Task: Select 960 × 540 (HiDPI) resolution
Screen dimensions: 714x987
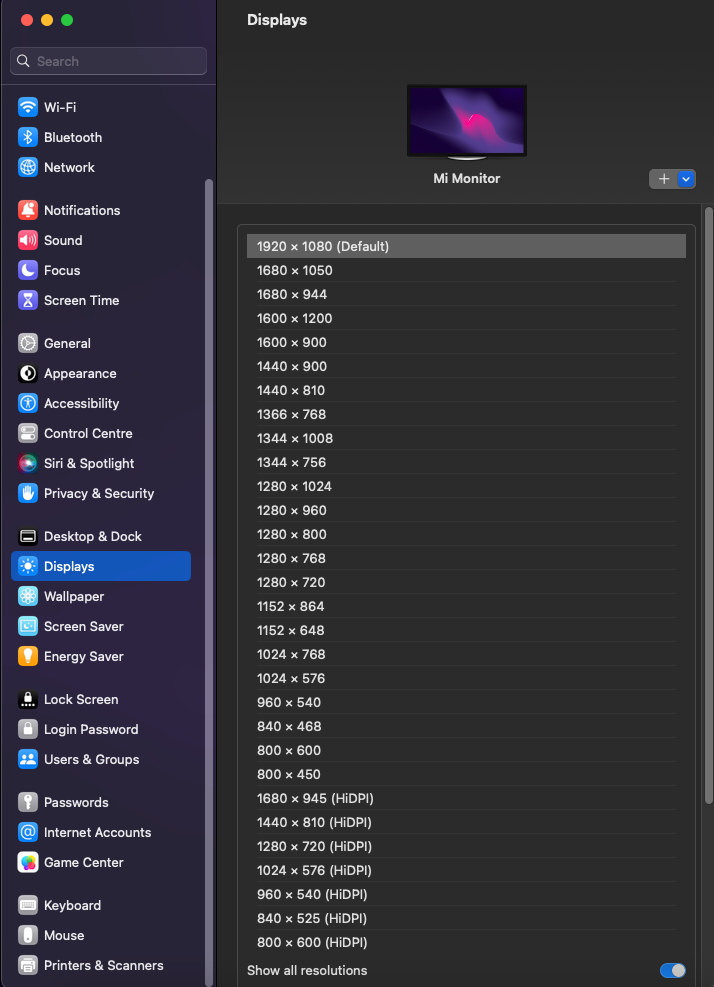Action: point(466,894)
